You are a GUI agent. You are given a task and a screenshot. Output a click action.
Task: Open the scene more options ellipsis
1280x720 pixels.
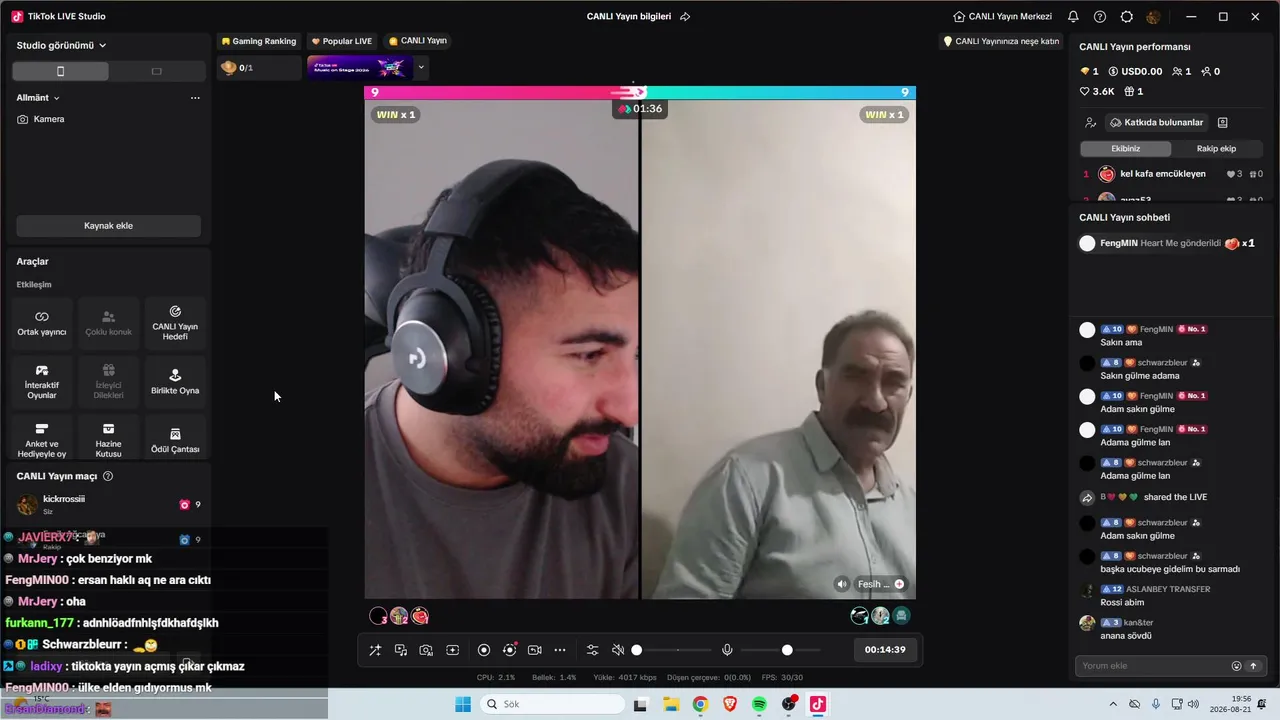click(x=195, y=98)
